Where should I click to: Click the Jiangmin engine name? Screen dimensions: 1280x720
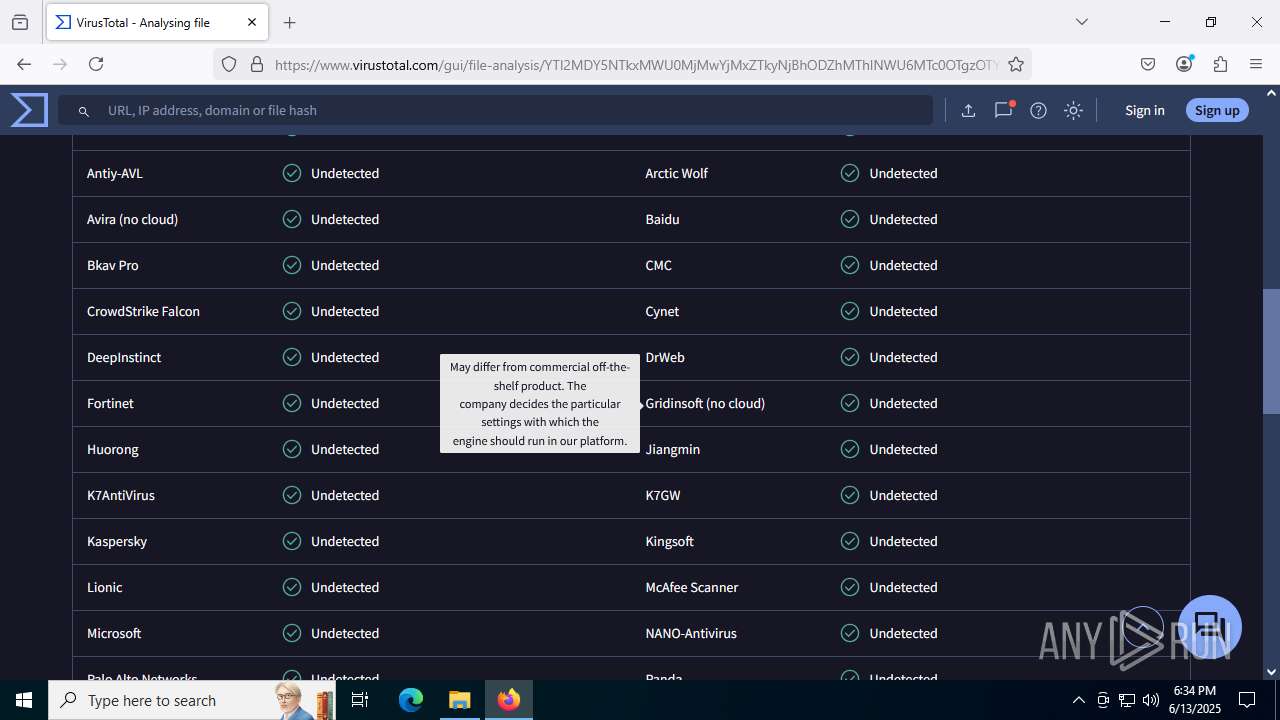click(x=672, y=449)
